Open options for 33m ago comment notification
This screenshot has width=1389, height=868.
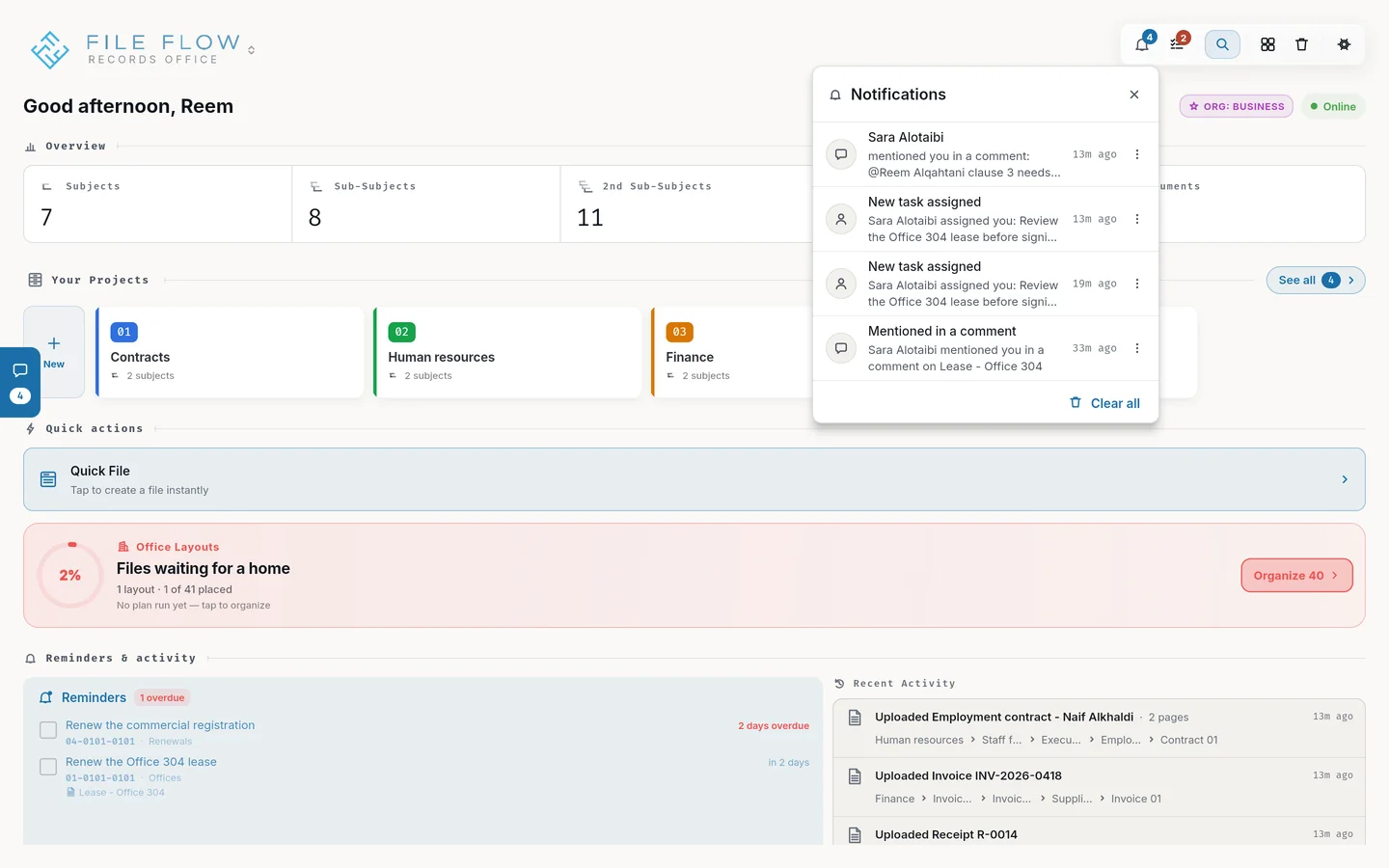pyautogui.click(x=1137, y=348)
